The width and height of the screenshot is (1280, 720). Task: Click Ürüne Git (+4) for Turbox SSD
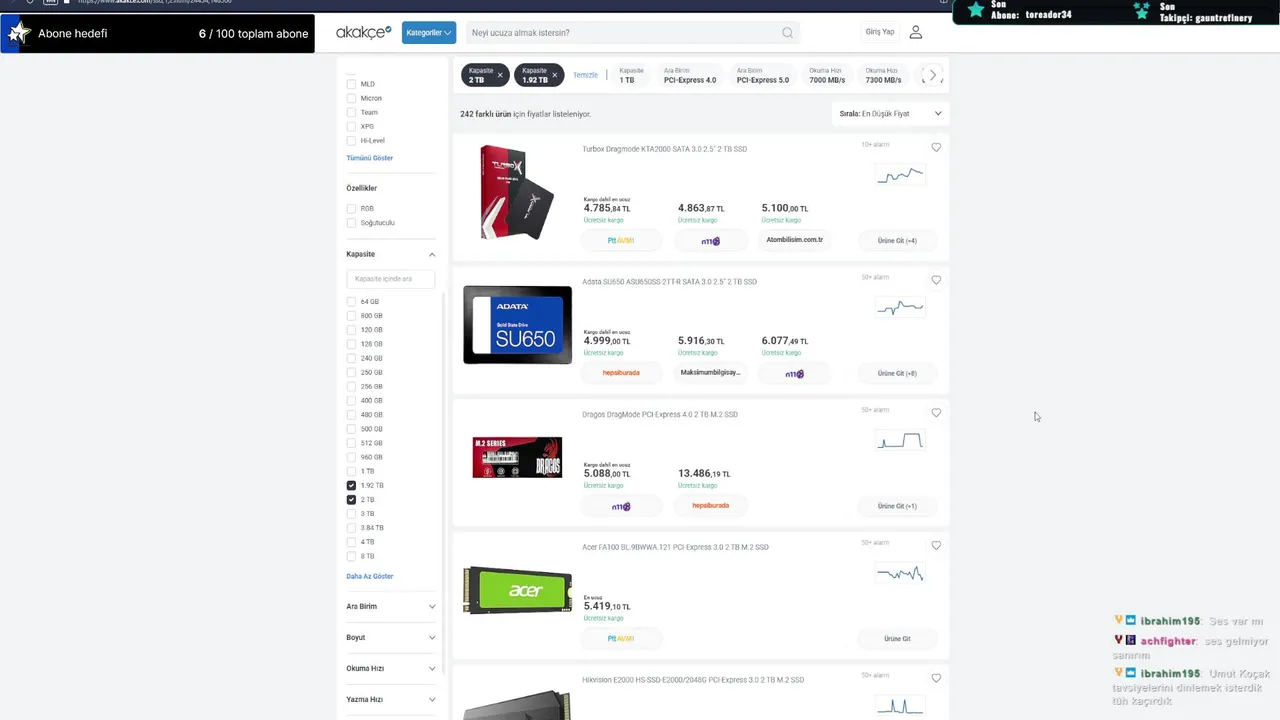click(897, 240)
